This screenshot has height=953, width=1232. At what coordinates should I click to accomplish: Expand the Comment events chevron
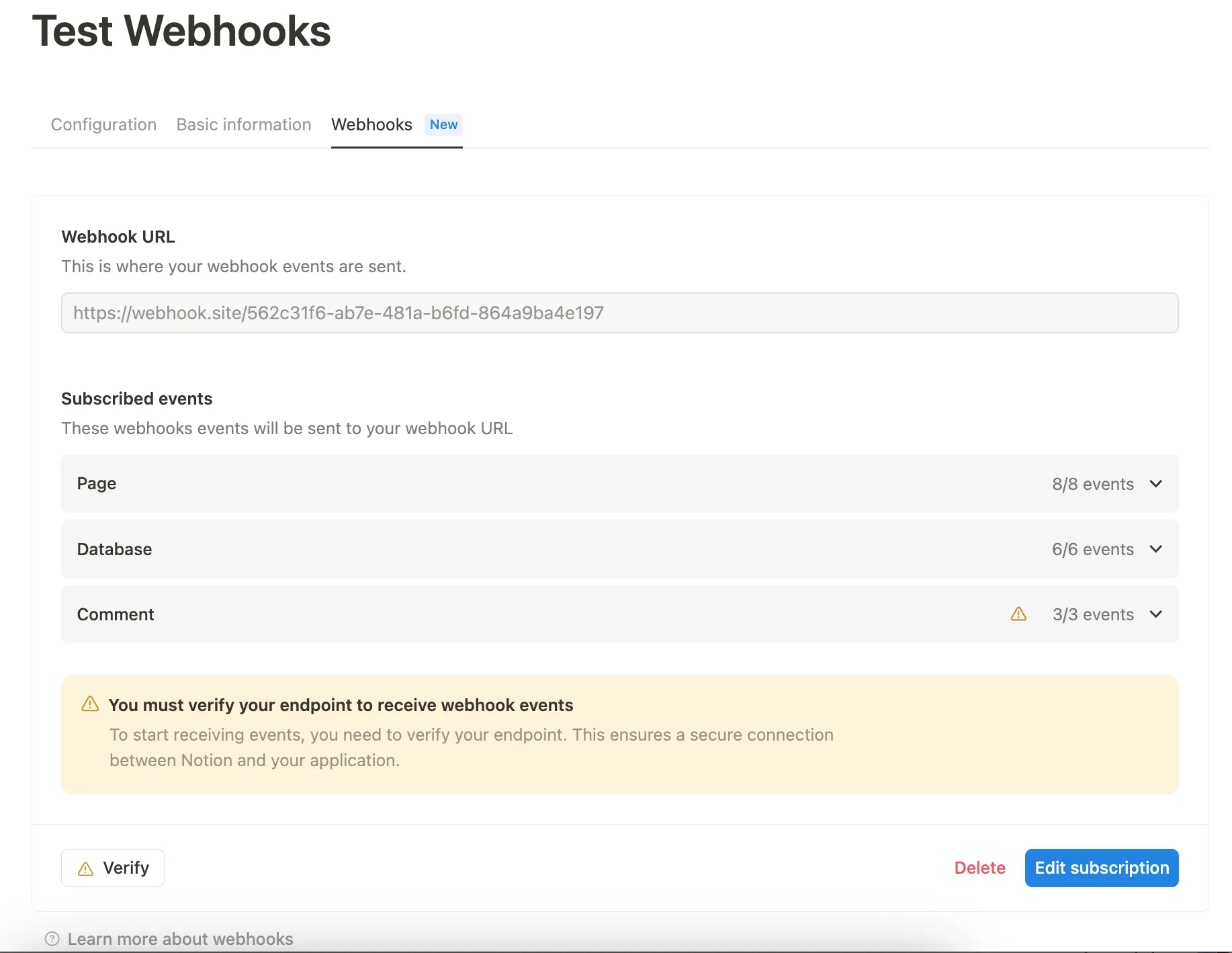coord(1155,614)
